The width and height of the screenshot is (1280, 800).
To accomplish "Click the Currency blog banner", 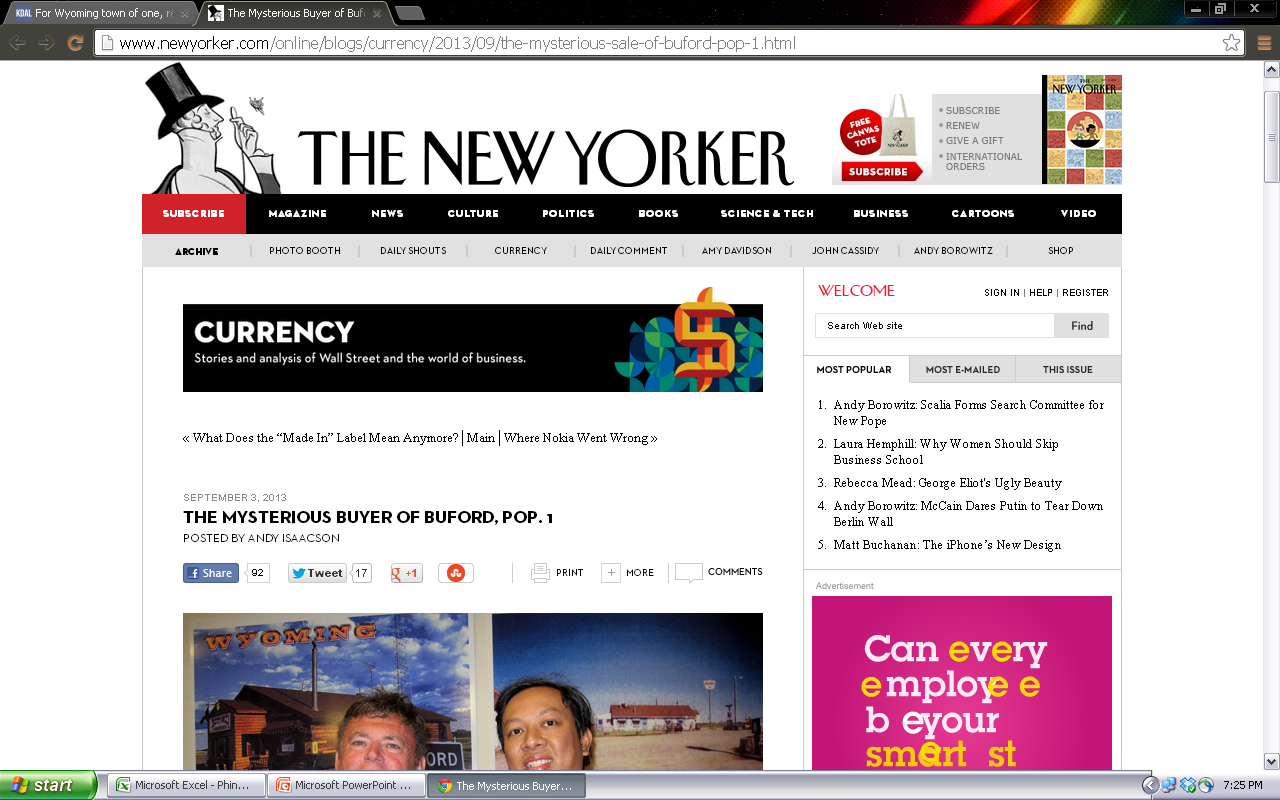I will coord(473,340).
